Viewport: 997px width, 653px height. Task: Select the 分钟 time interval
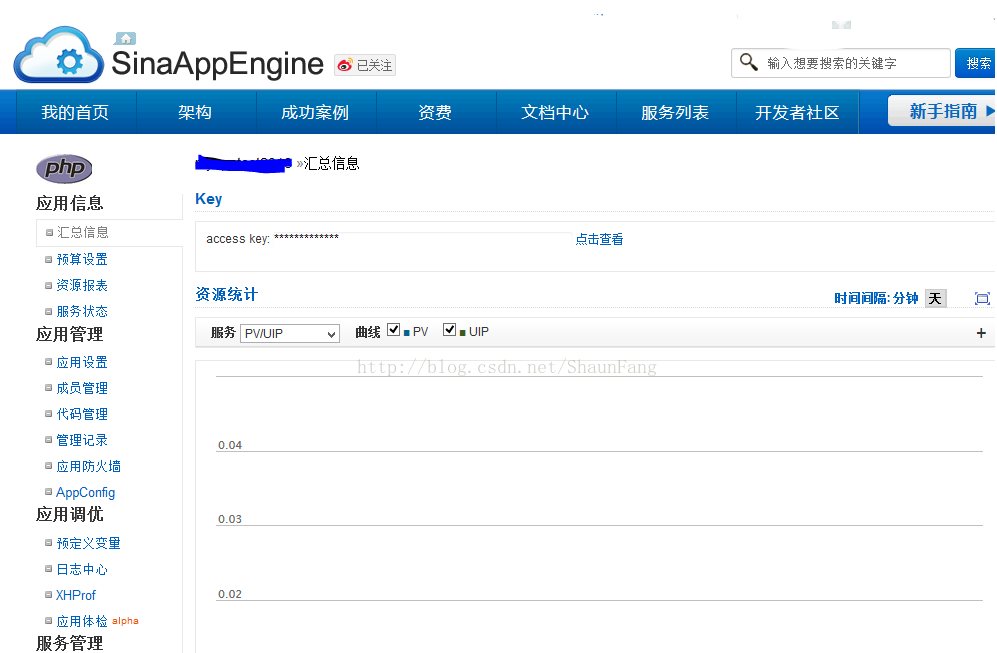tap(905, 298)
